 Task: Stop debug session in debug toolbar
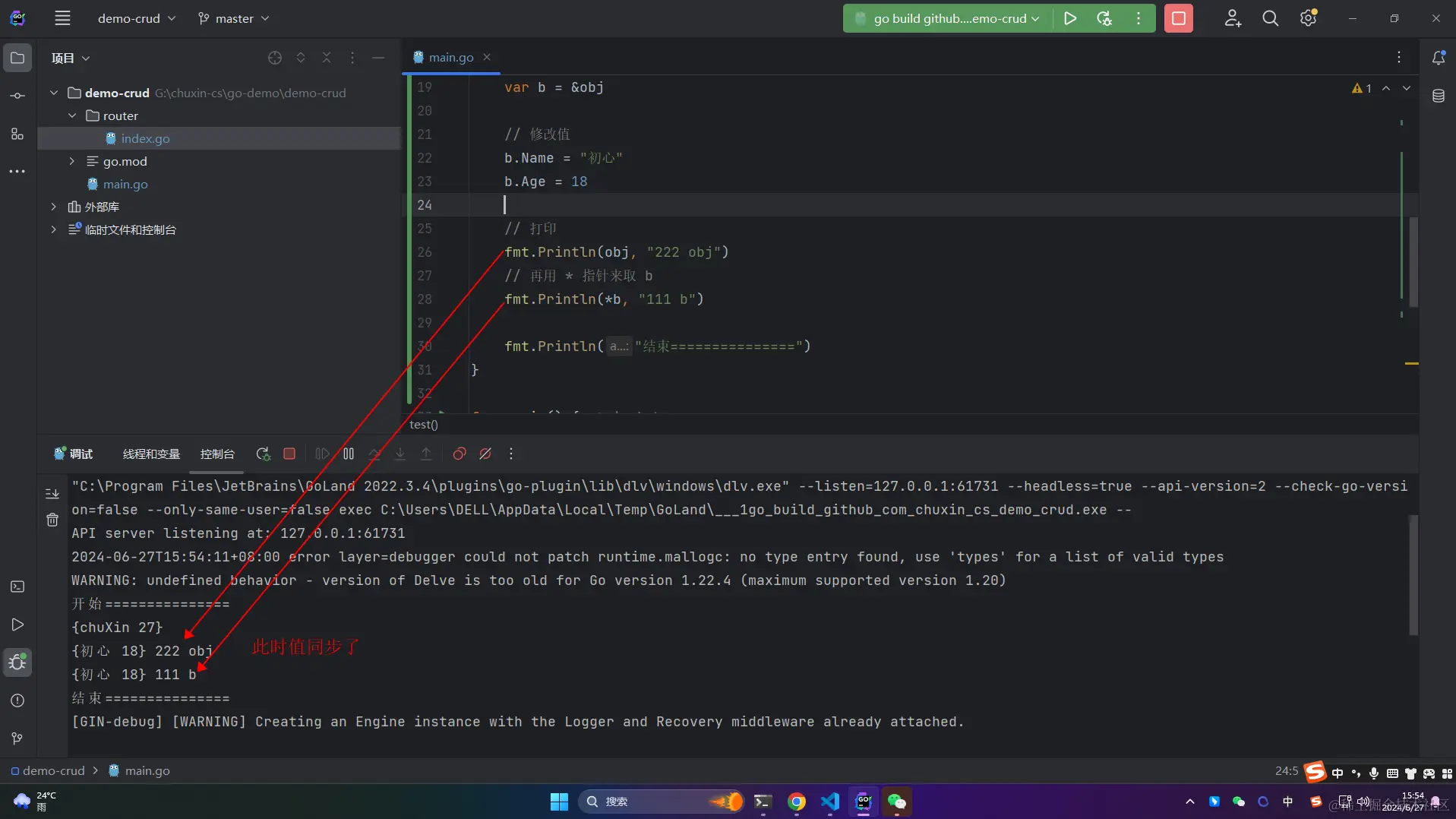click(289, 454)
